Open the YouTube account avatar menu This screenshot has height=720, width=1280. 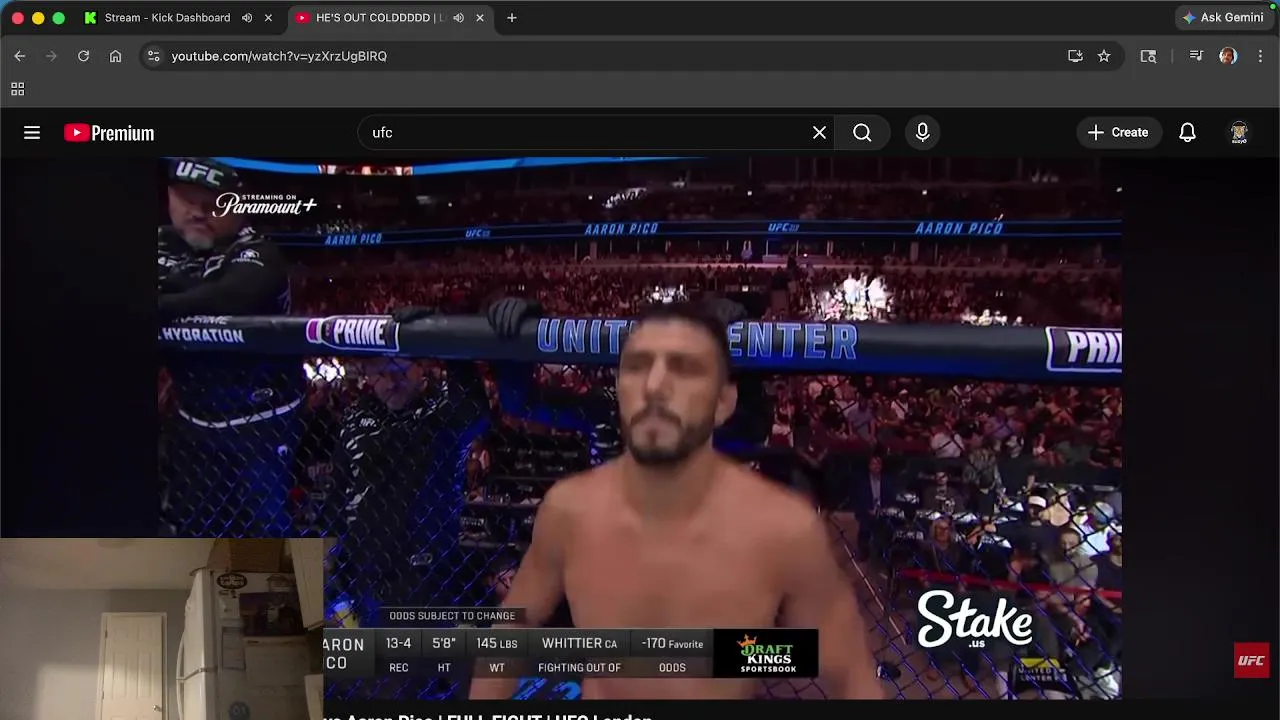pyautogui.click(x=1238, y=132)
